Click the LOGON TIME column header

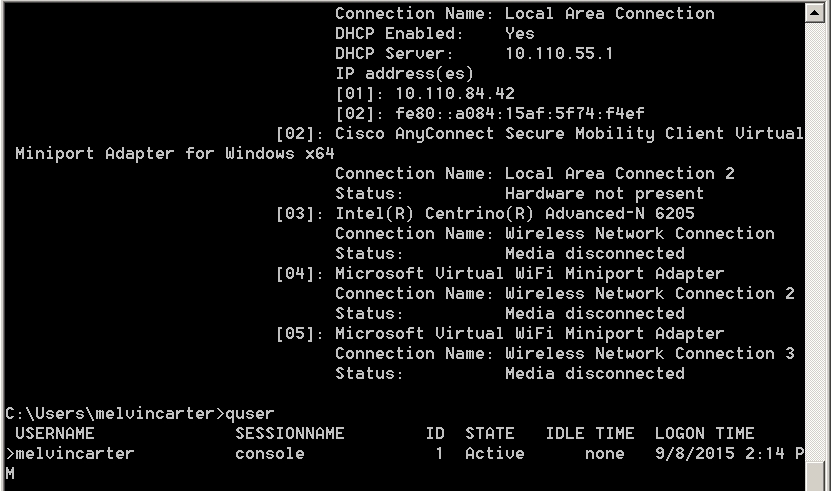(704, 433)
